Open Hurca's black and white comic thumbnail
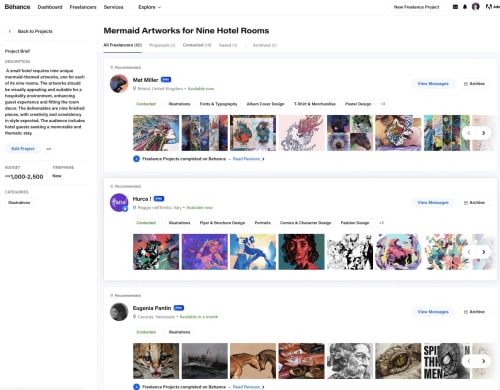 point(350,252)
